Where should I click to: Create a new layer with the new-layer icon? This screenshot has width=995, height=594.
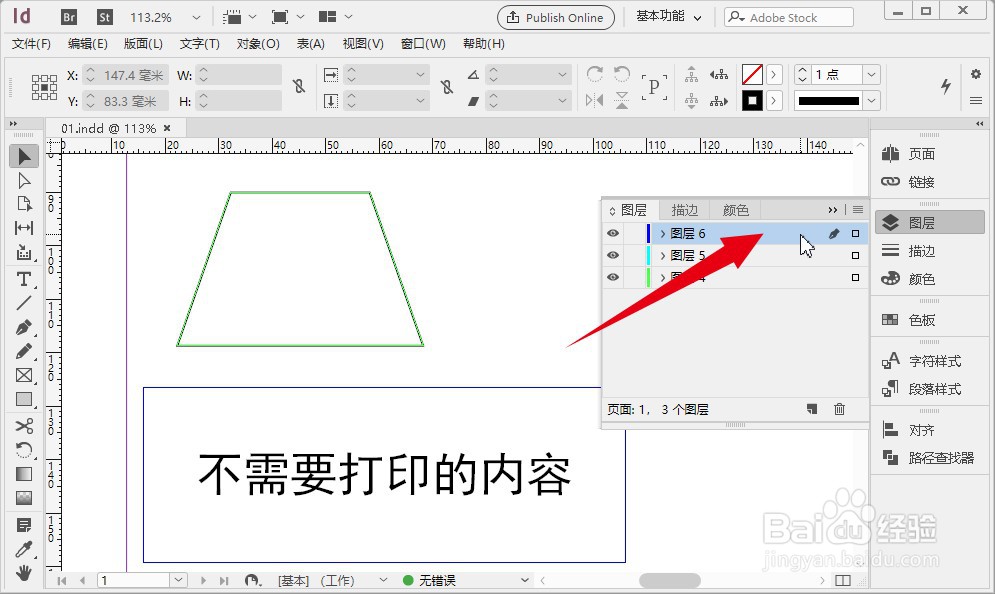click(812, 409)
